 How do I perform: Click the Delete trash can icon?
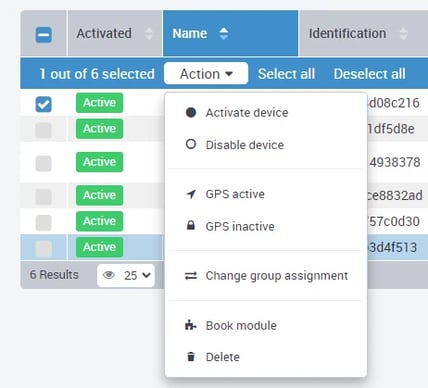coord(191,356)
